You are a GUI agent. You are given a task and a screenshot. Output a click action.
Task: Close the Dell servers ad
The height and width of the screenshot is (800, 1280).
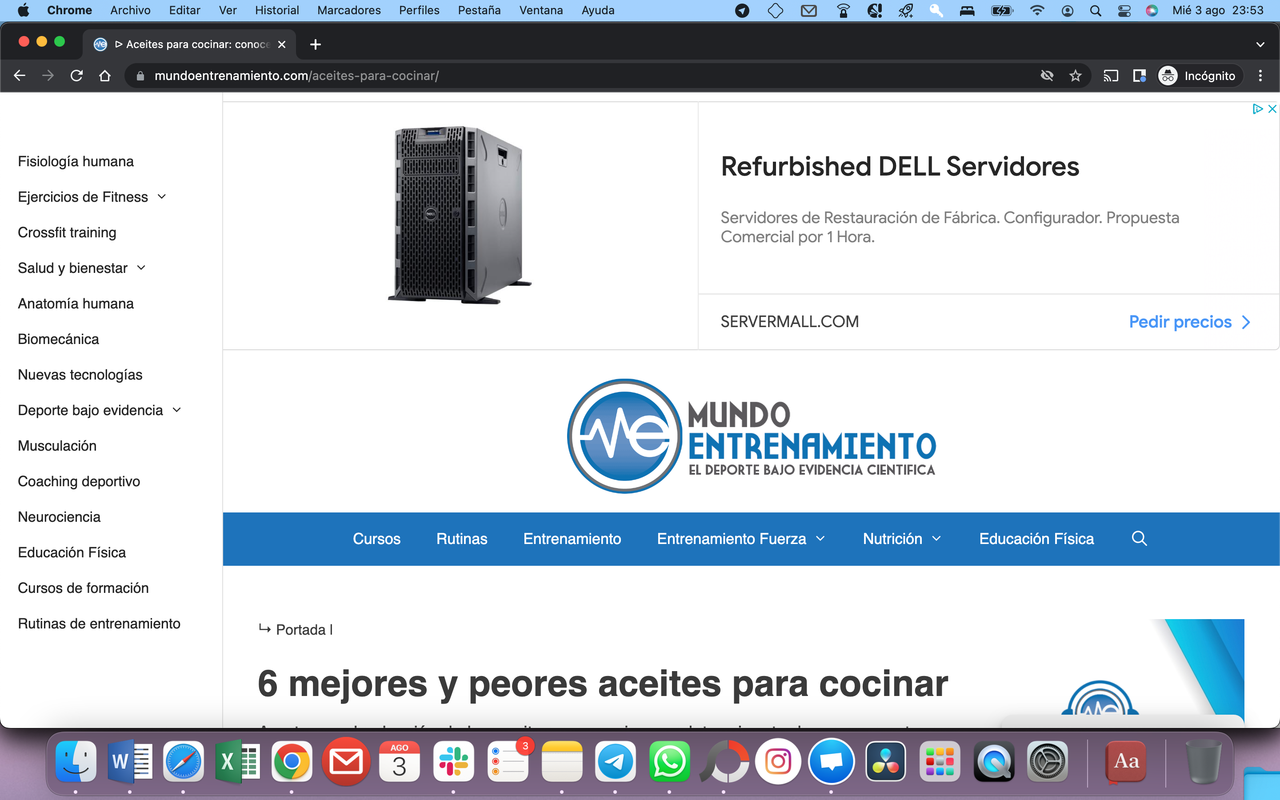(1272, 109)
